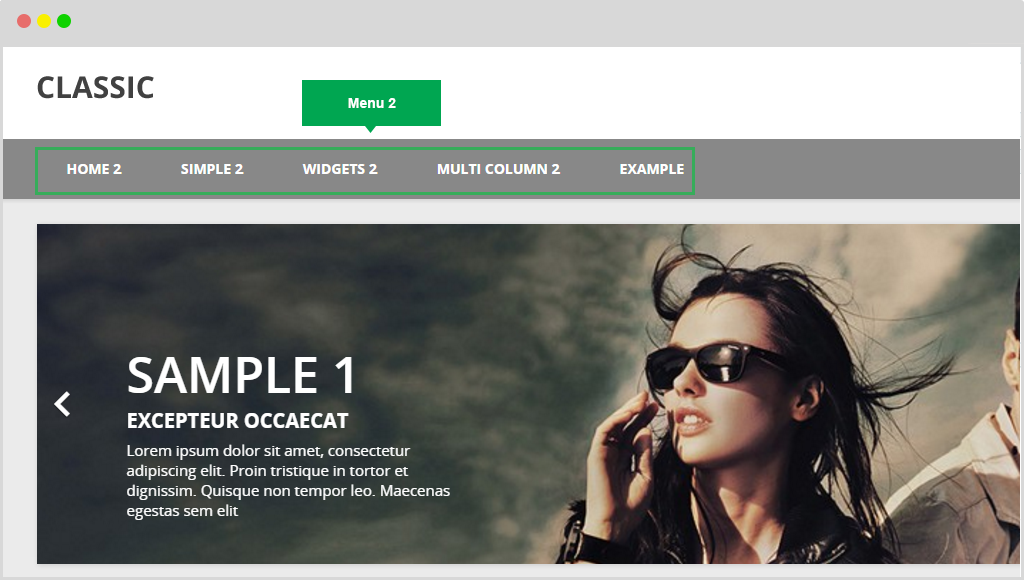
Task: Click the Lorem ipsum slide description text
Action: pos(288,481)
